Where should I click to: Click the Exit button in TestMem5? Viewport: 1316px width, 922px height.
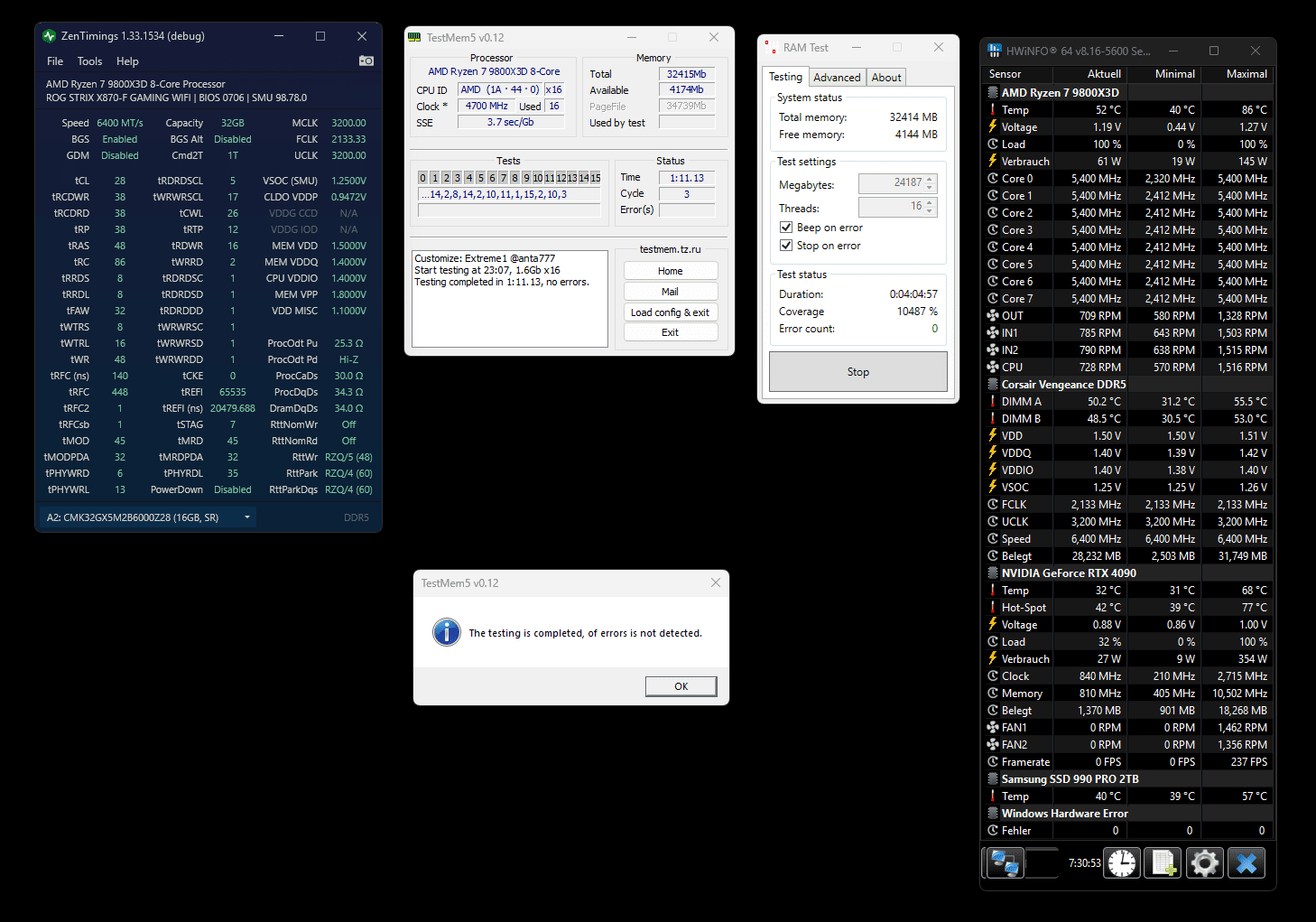click(x=671, y=332)
